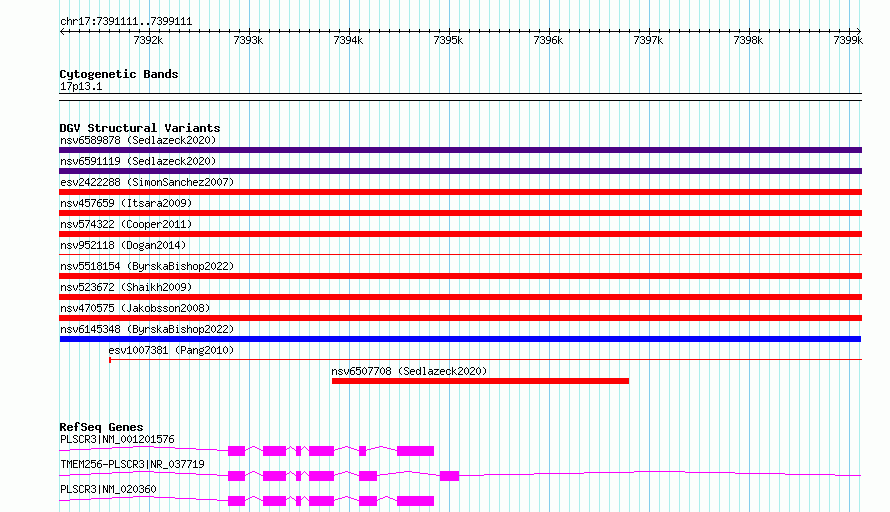Click the chr17:7391111..7399111 region label
Image resolution: width=890 pixels, height=512 pixels.
coord(126,22)
